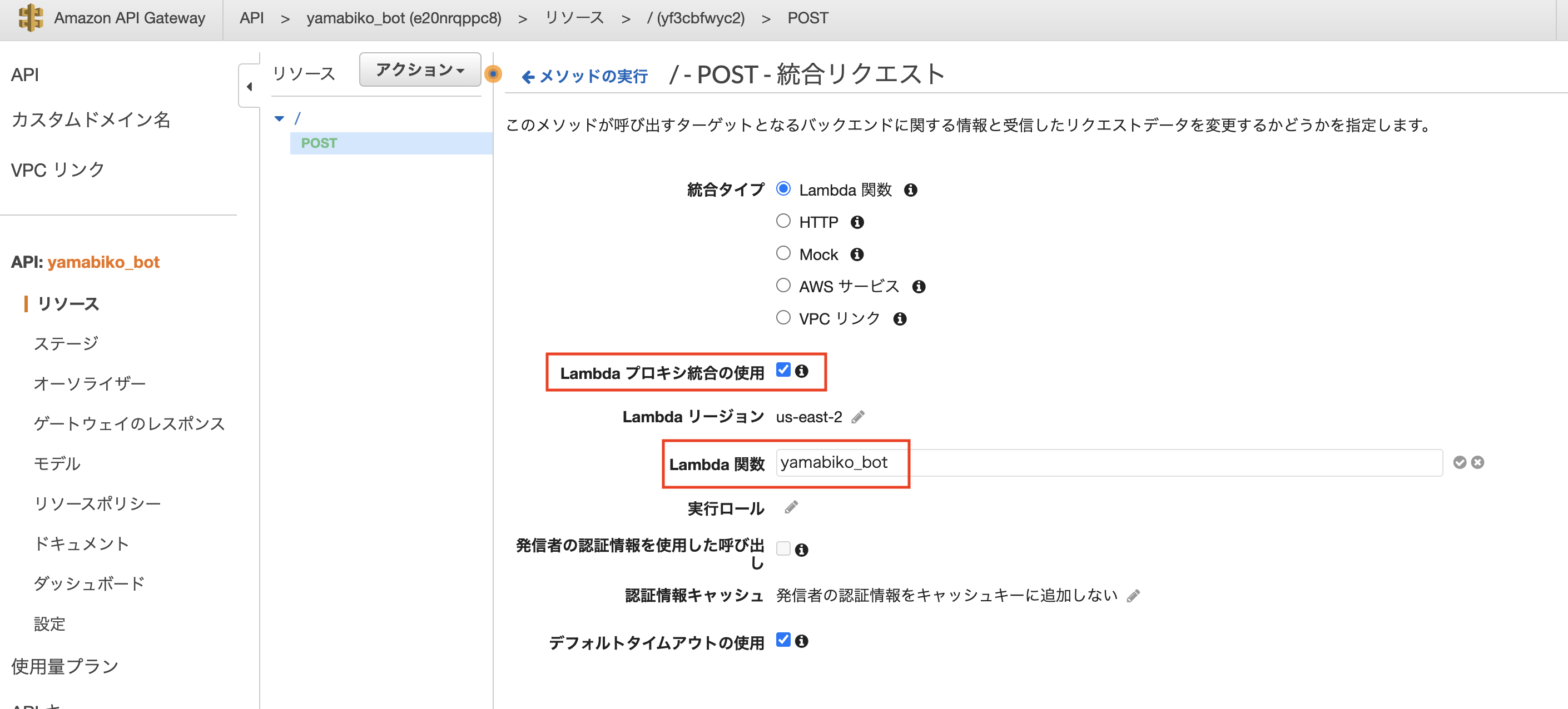The image size is (1568, 709).
Task: Open リソース under yamabiko_bot
Action: 68,304
